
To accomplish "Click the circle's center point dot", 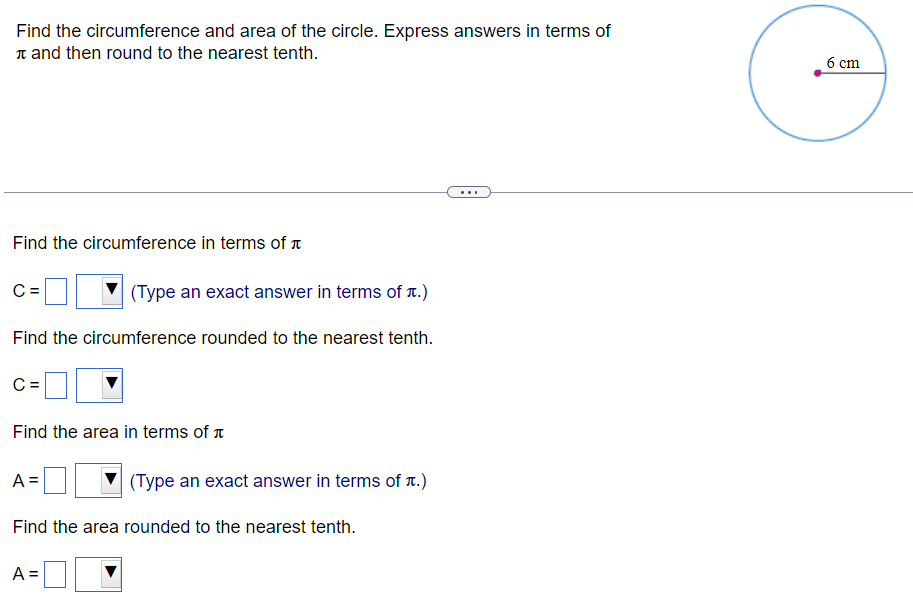I will pos(818,74).
